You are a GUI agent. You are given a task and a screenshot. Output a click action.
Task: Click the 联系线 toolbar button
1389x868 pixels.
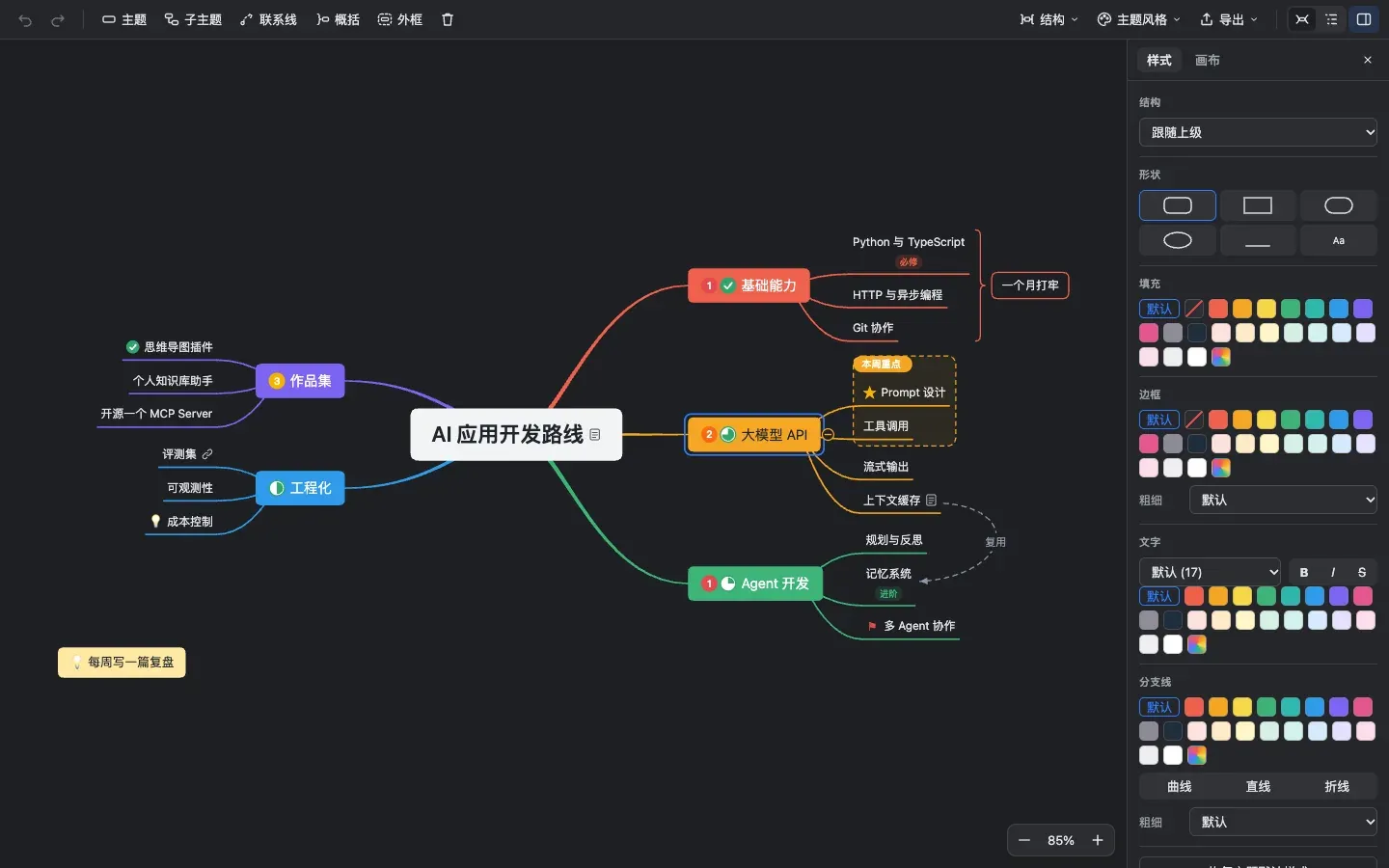[268, 19]
